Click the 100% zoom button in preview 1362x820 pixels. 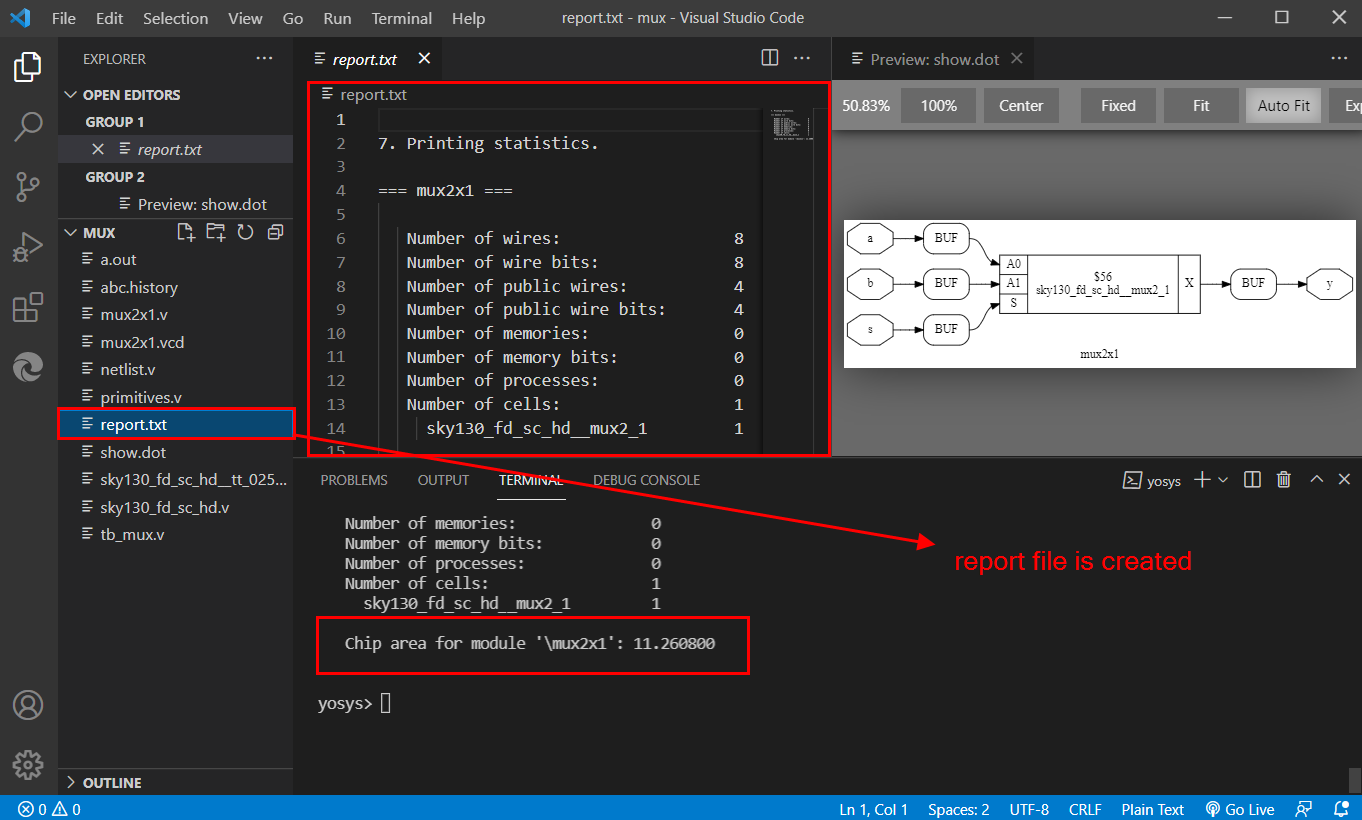[938, 105]
